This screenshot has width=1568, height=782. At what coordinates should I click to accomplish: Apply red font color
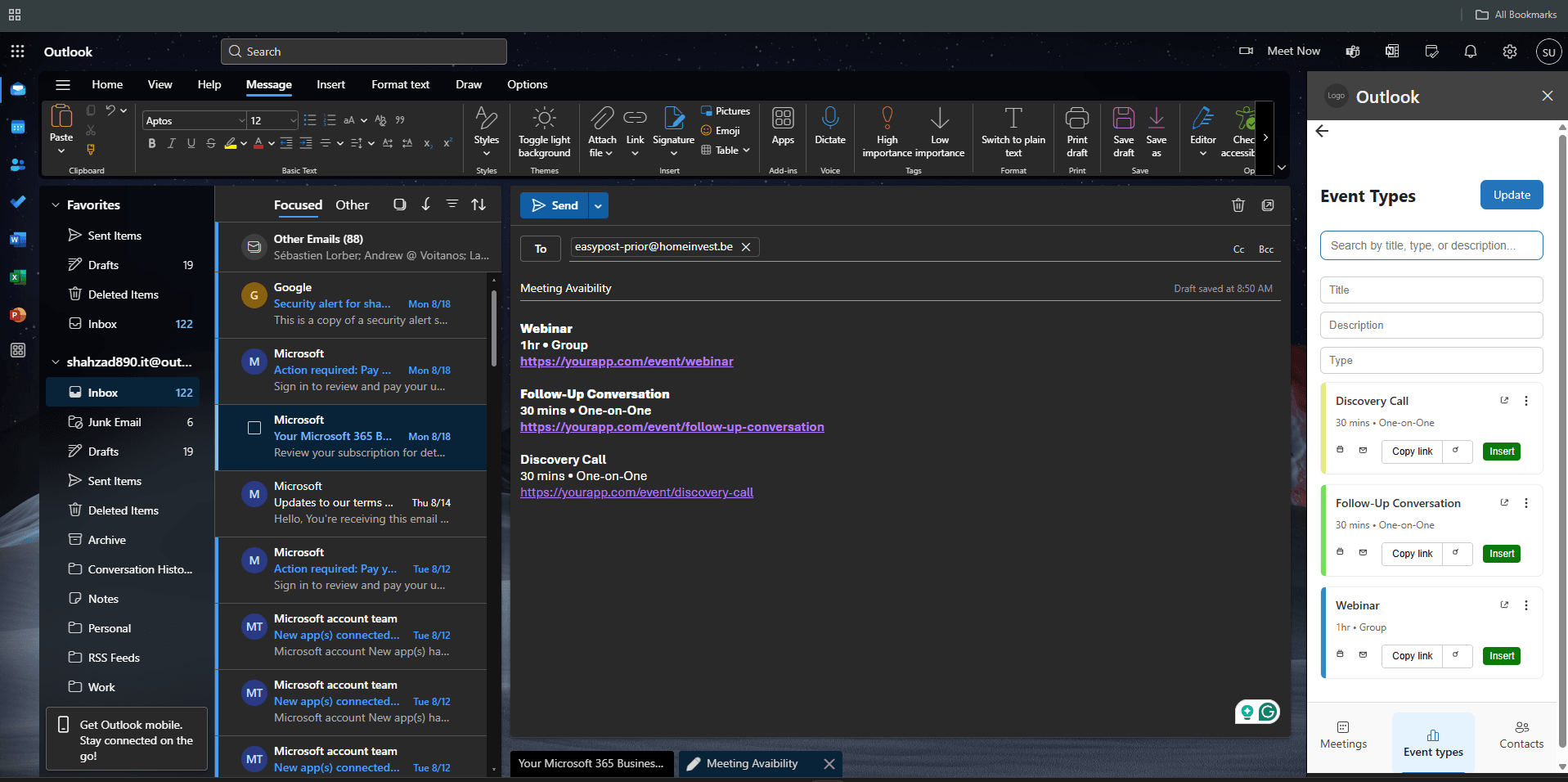pos(258,143)
